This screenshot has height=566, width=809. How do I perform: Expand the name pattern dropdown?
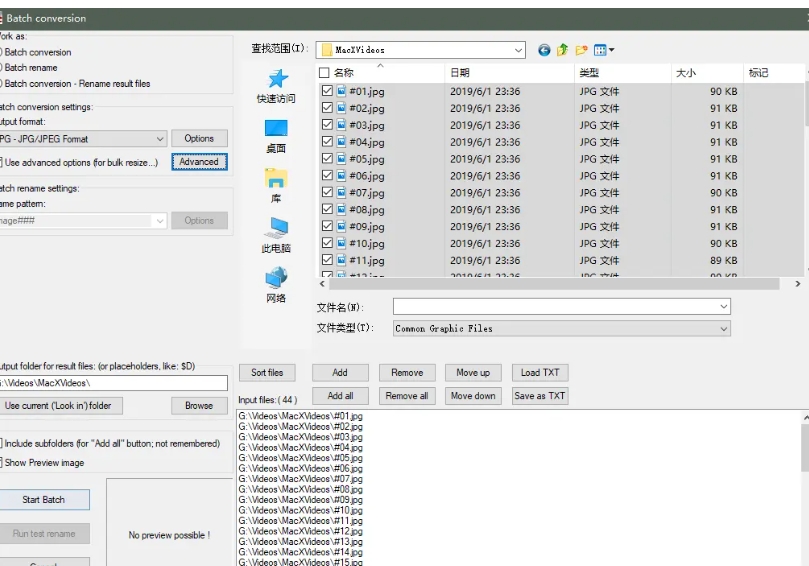coord(160,221)
